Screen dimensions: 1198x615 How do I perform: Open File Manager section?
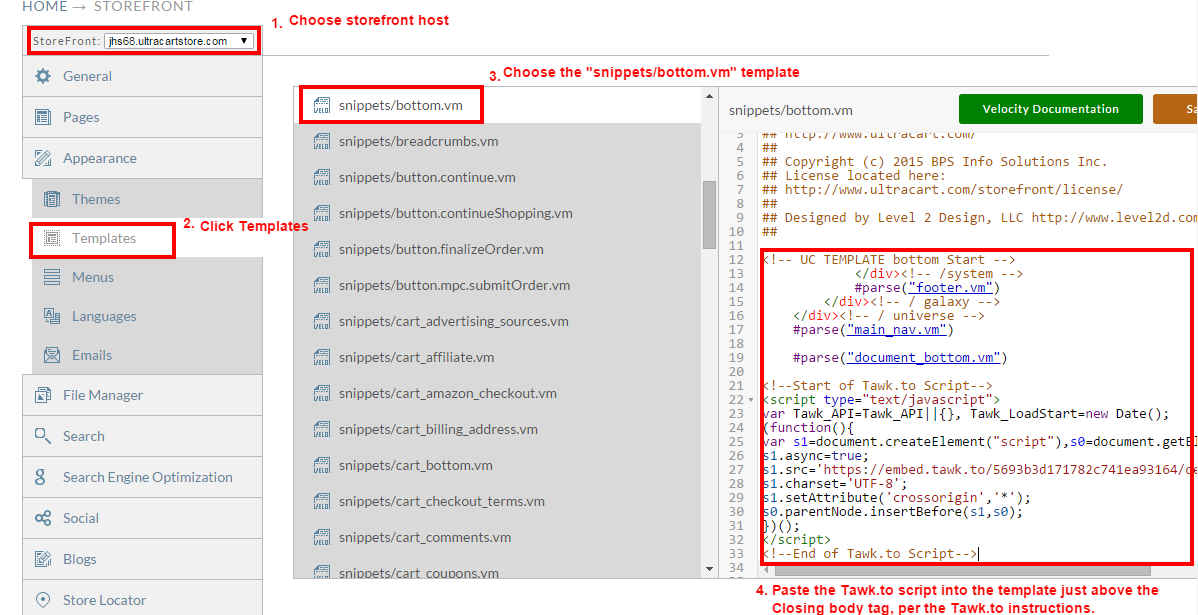coord(142,395)
